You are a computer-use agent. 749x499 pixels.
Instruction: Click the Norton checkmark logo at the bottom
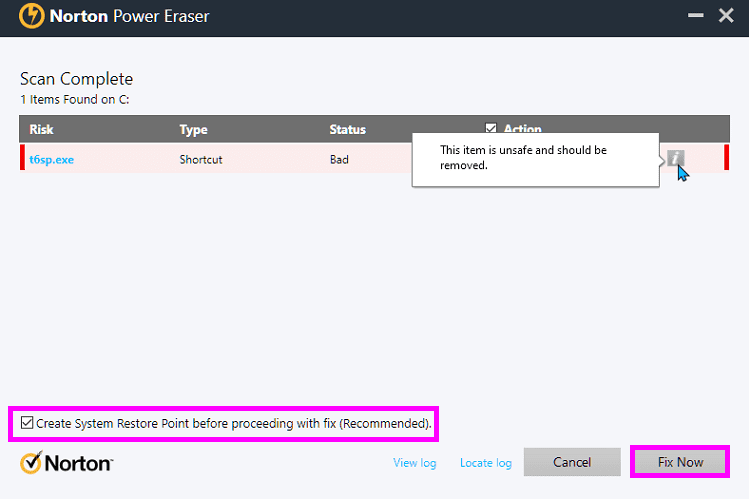click(x=66, y=463)
